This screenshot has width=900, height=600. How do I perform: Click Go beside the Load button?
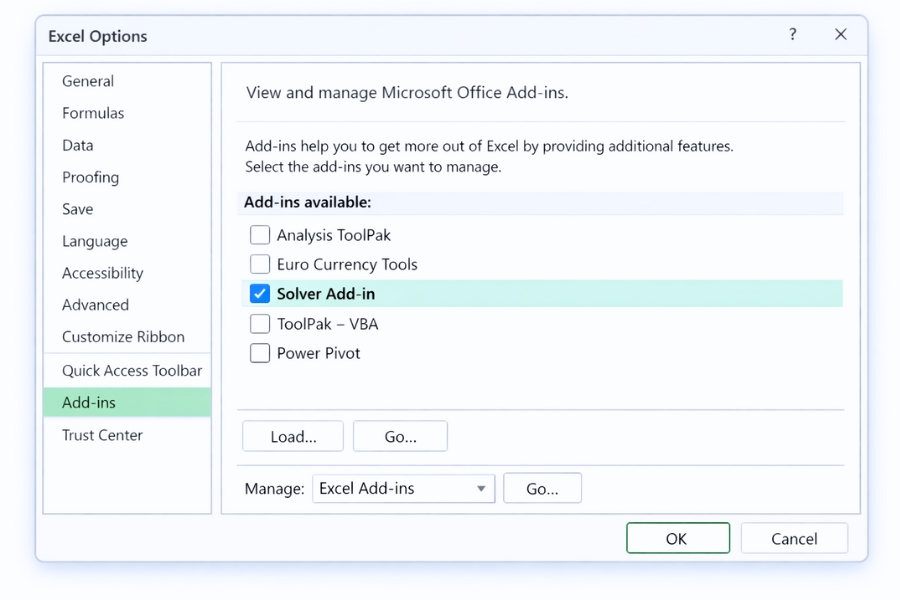pos(400,436)
